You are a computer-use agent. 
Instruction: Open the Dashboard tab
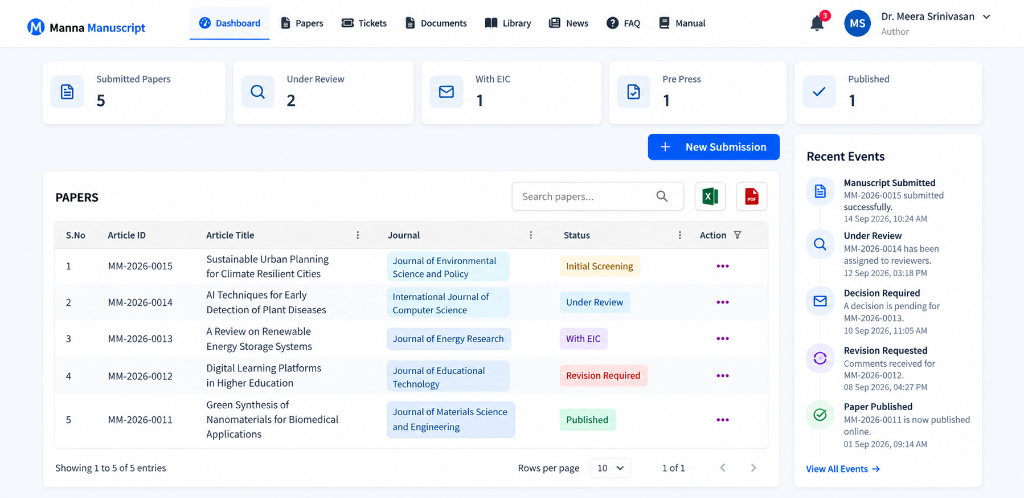pos(230,23)
